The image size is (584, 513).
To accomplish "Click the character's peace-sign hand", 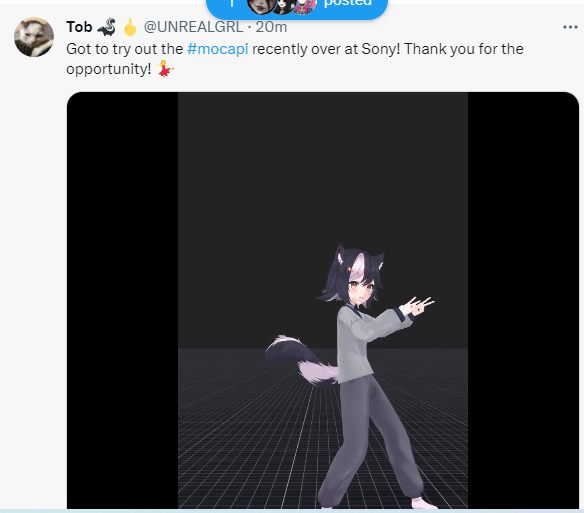I will (417, 306).
